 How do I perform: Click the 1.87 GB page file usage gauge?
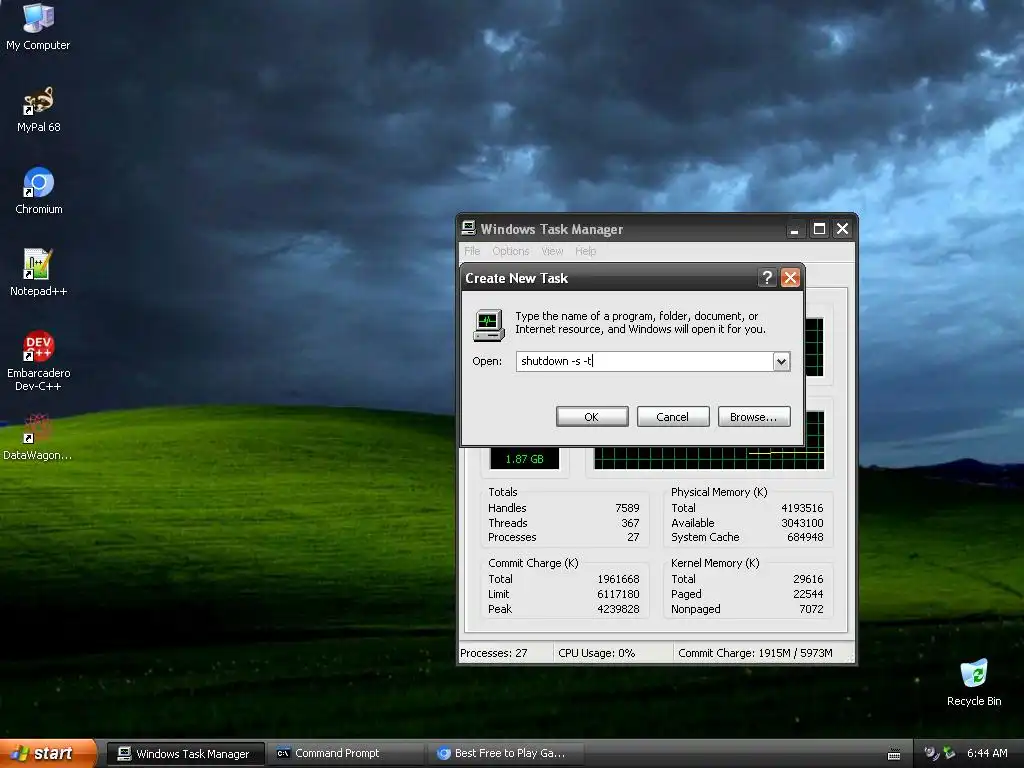click(524, 458)
